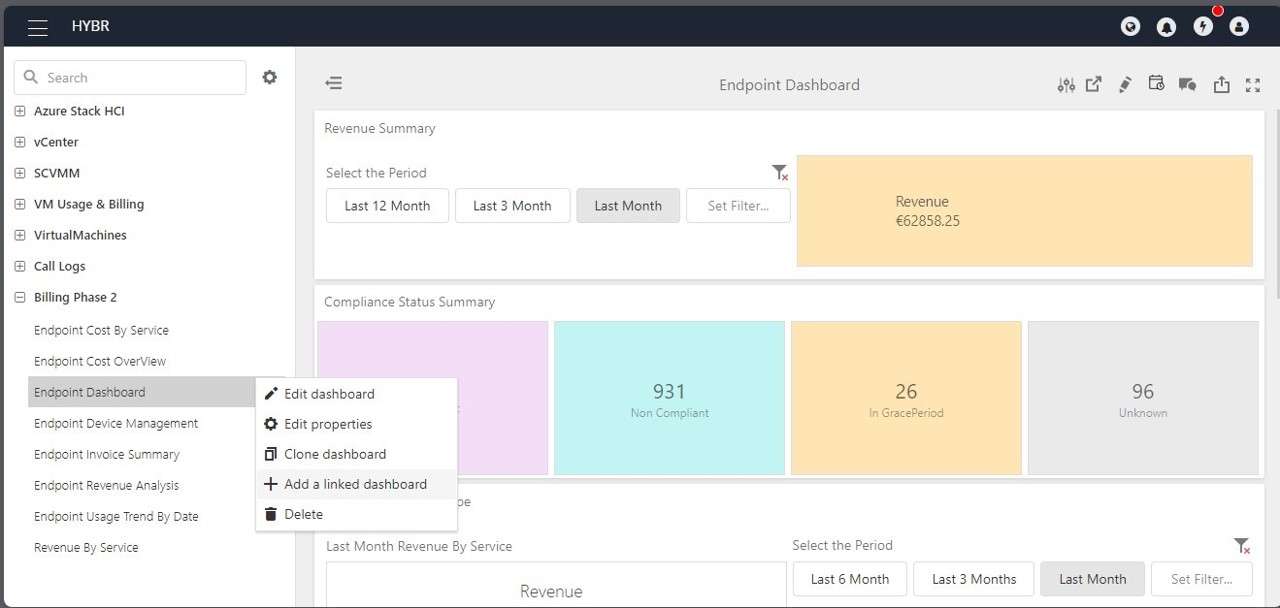This screenshot has width=1280, height=608.
Task: Click the pencil edit icon in dashboard toolbar
Action: tap(1125, 84)
